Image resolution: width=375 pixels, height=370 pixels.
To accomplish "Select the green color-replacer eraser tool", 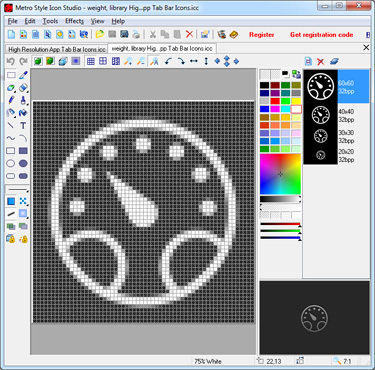I will 11,88.
